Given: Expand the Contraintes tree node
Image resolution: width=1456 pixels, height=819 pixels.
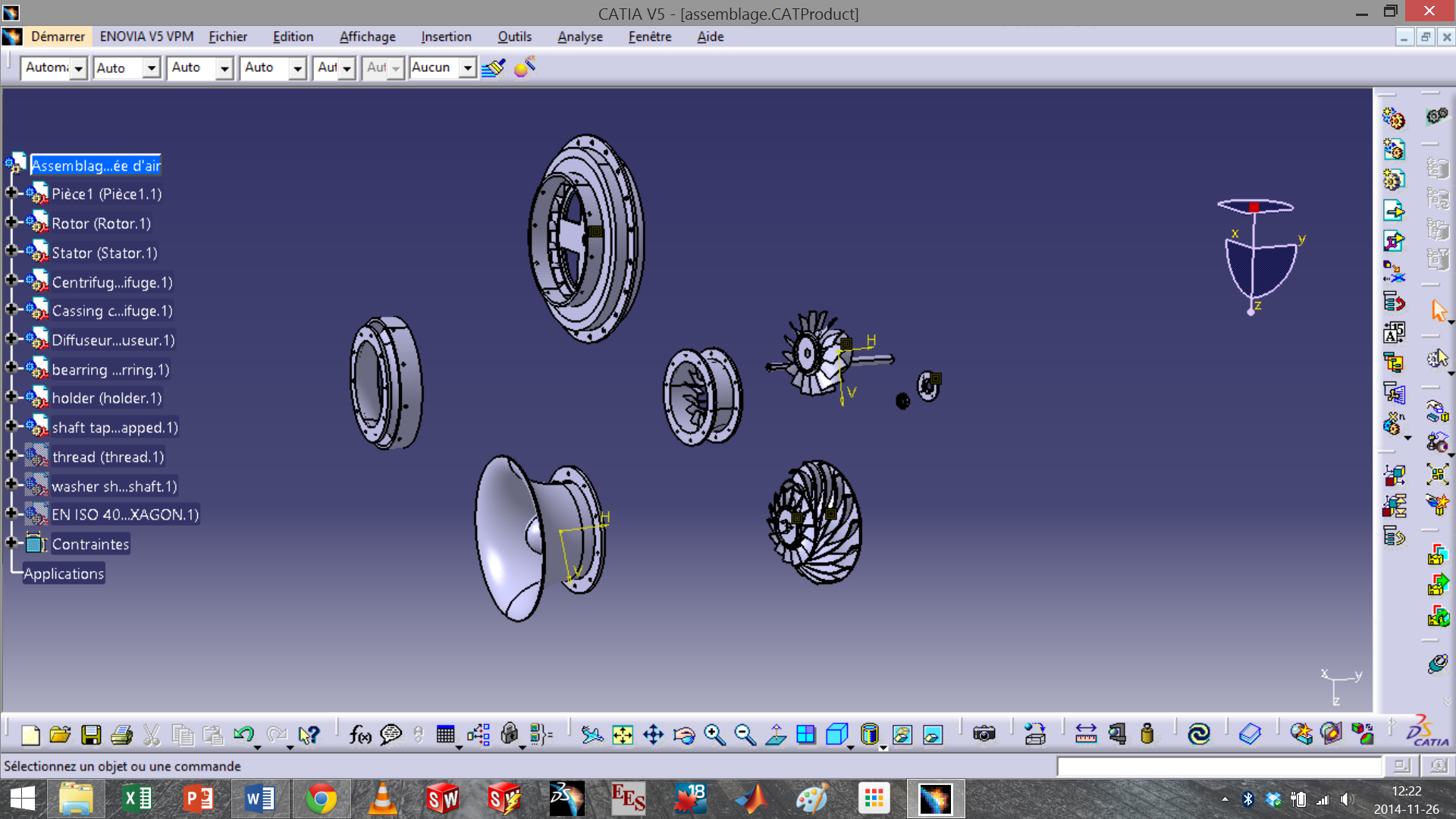Looking at the screenshot, I should (11, 543).
